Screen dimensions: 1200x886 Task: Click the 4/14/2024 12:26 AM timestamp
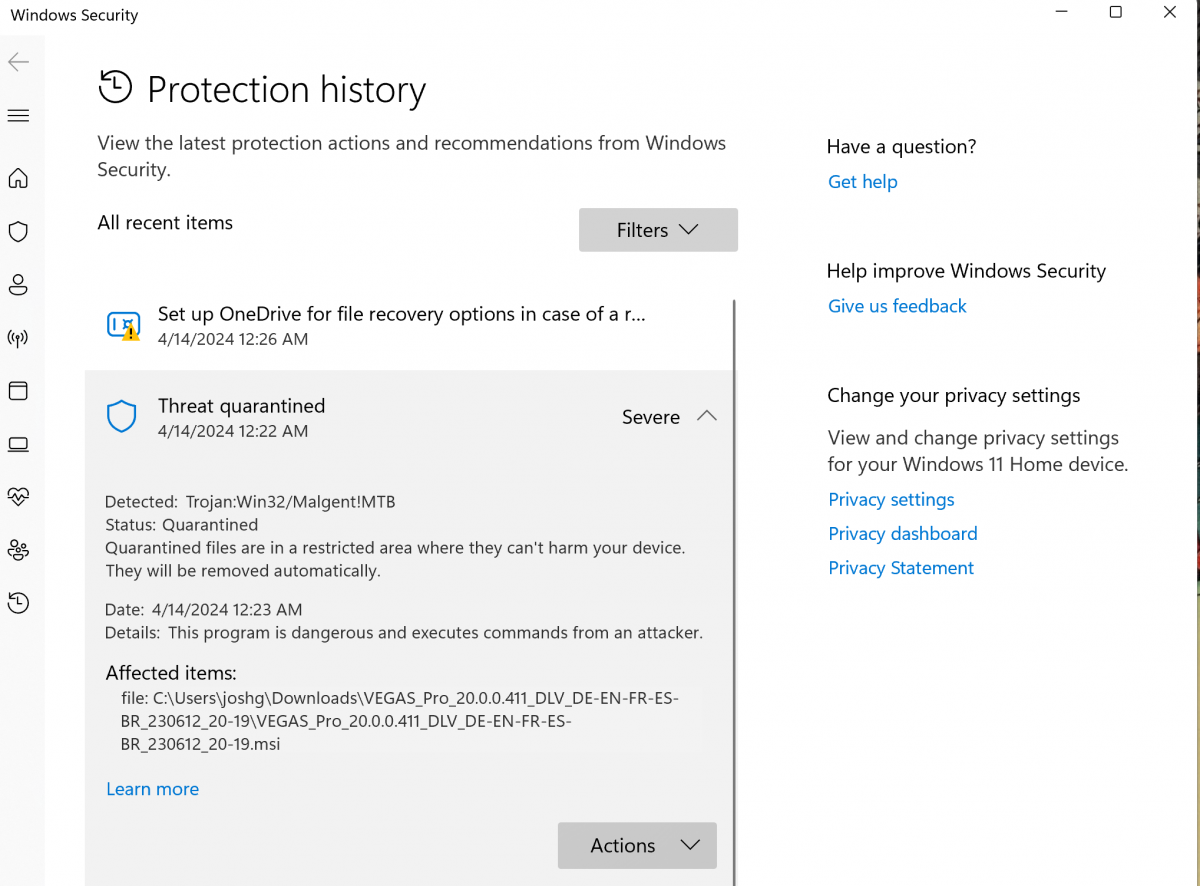(x=233, y=339)
